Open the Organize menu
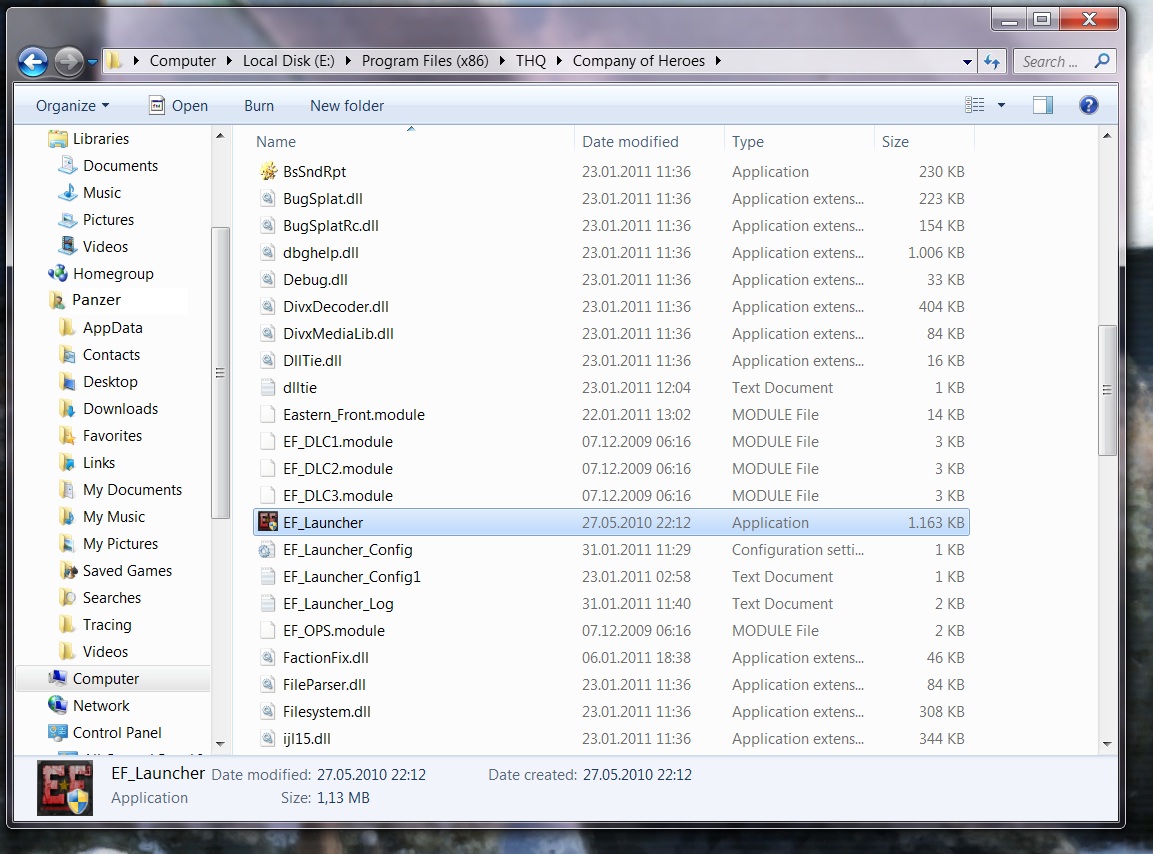The width and height of the screenshot is (1153, 854). (72, 106)
